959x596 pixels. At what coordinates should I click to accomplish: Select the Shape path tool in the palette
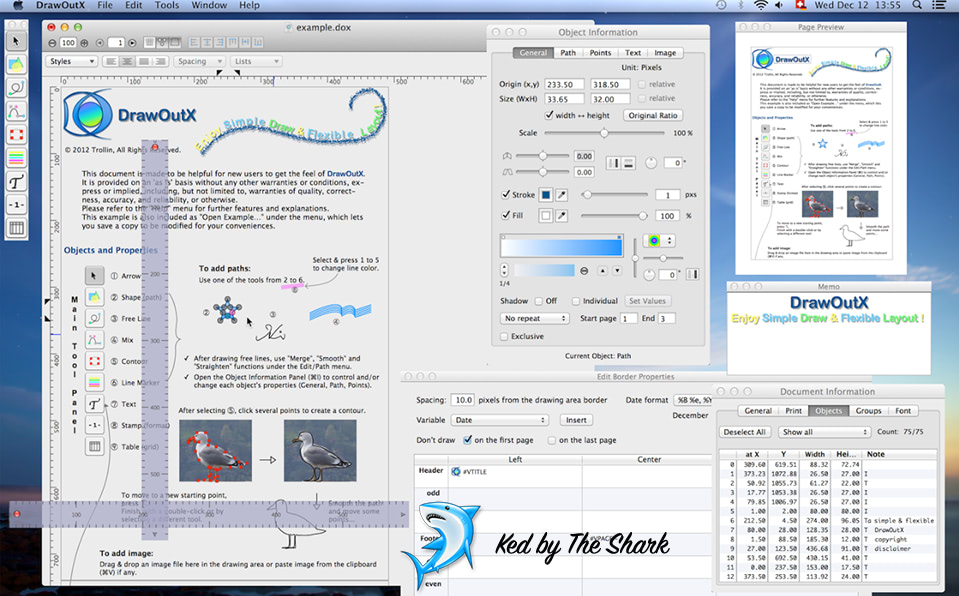tap(17, 64)
